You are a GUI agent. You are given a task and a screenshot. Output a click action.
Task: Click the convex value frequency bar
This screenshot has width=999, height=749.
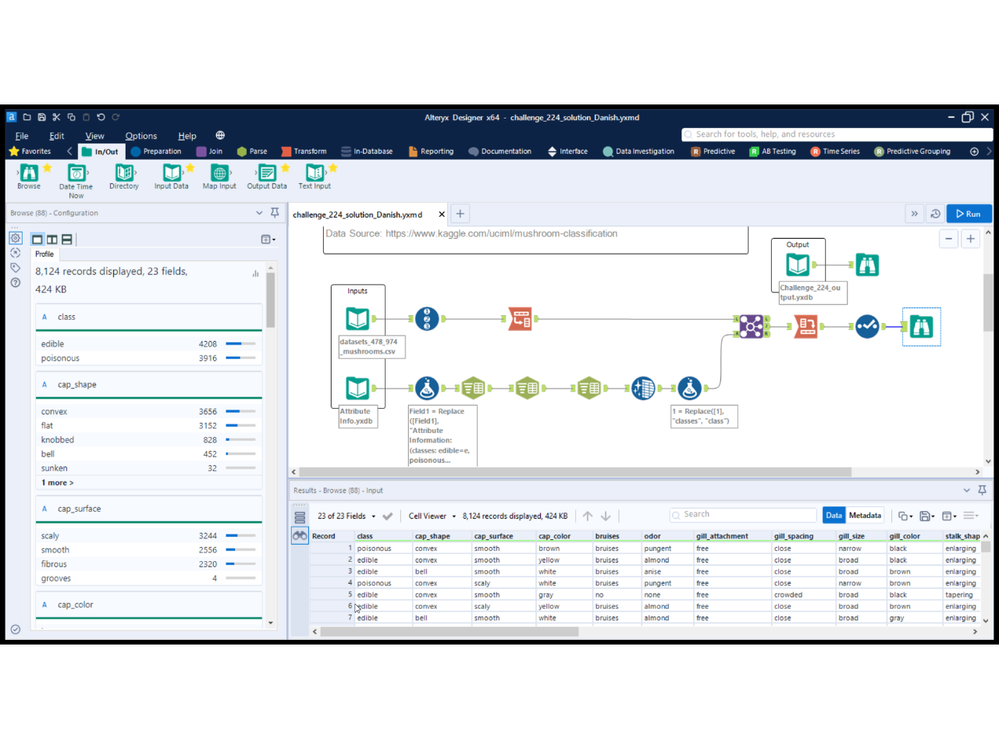[241, 411]
